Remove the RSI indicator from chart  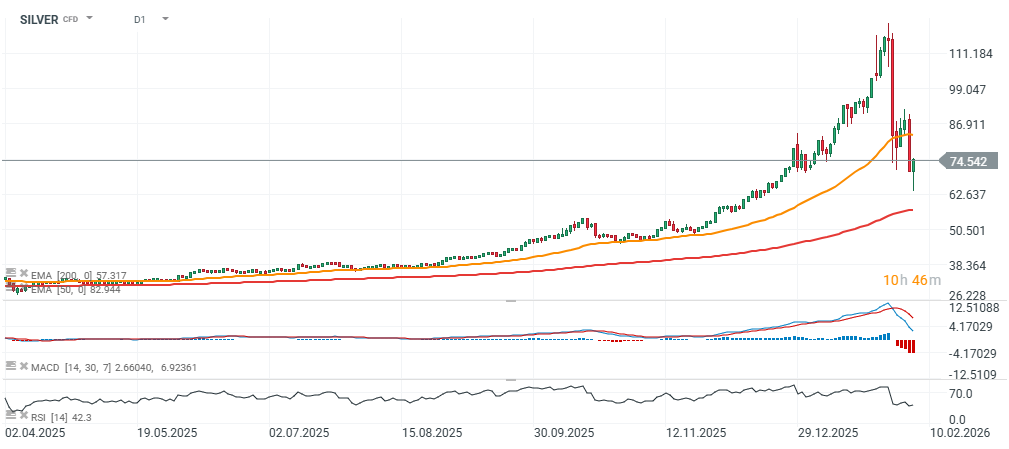coord(22,389)
